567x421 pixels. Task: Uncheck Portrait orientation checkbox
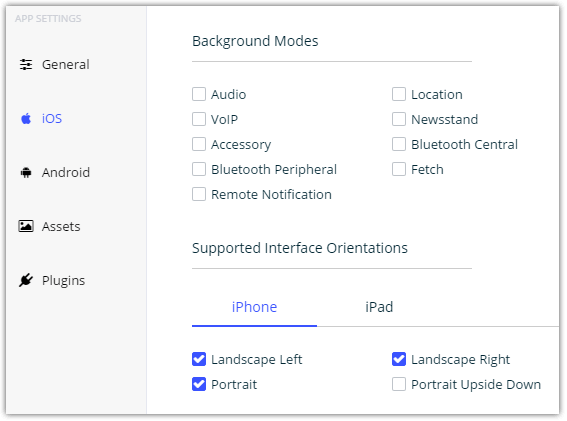pos(199,384)
